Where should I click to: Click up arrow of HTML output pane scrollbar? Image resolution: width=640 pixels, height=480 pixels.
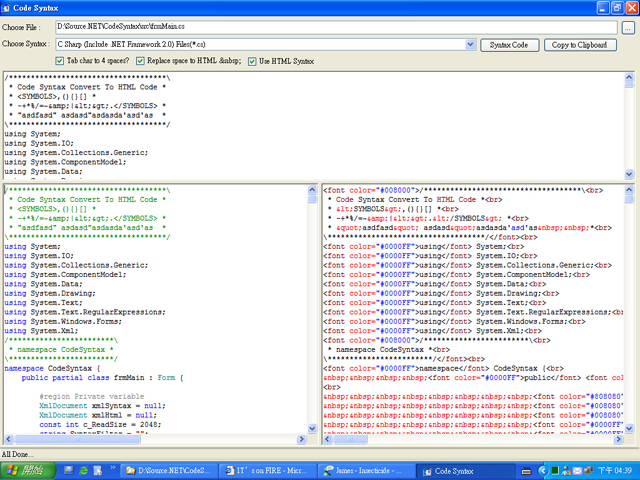pyautogui.click(x=629, y=189)
